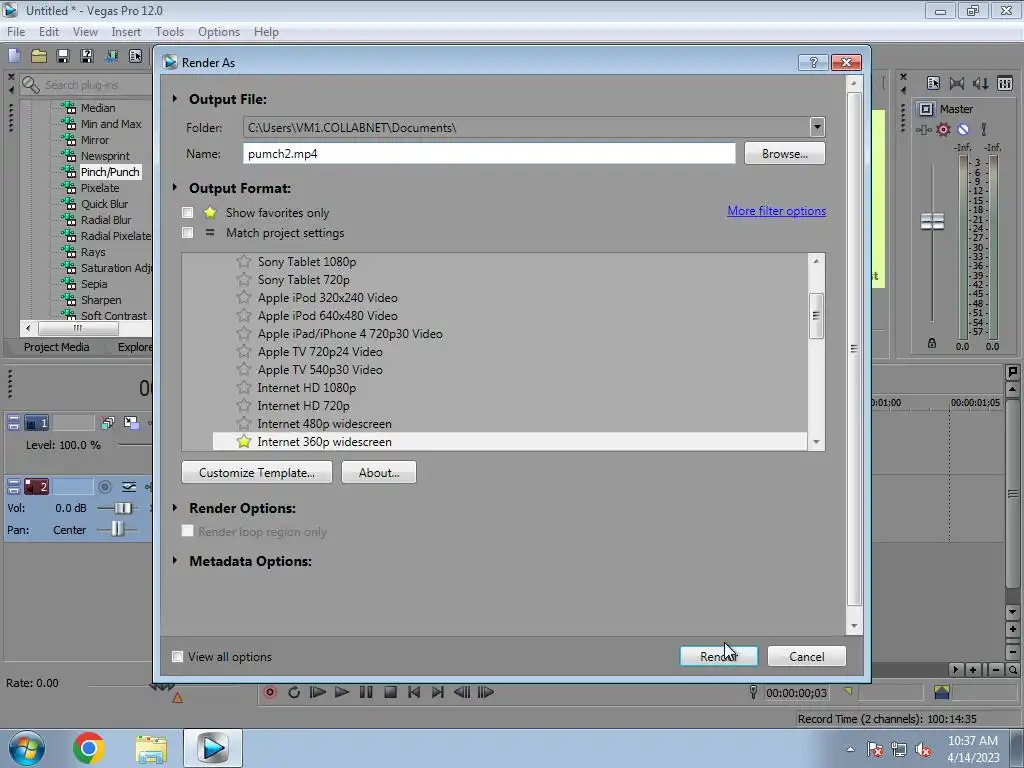
Task: Select the Radial Blur plug-in
Action: click(106, 220)
